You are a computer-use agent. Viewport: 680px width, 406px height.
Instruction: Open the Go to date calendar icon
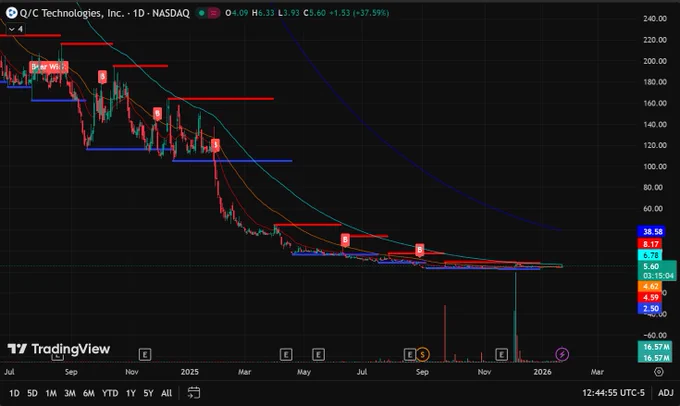click(193, 393)
